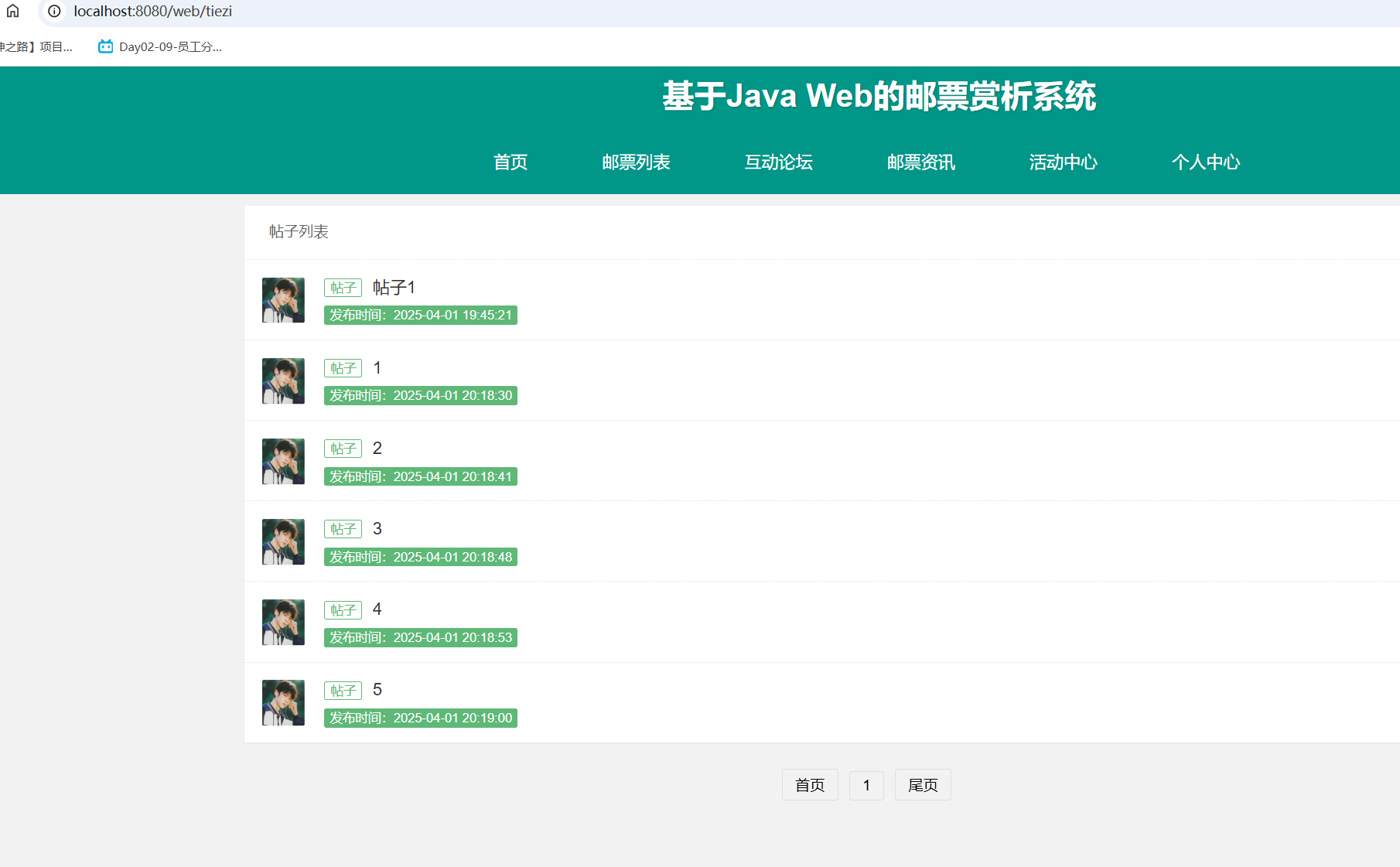Screen dimensions: 1400x867
Task: Click the avatar of post titled 3
Action: coord(283,541)
